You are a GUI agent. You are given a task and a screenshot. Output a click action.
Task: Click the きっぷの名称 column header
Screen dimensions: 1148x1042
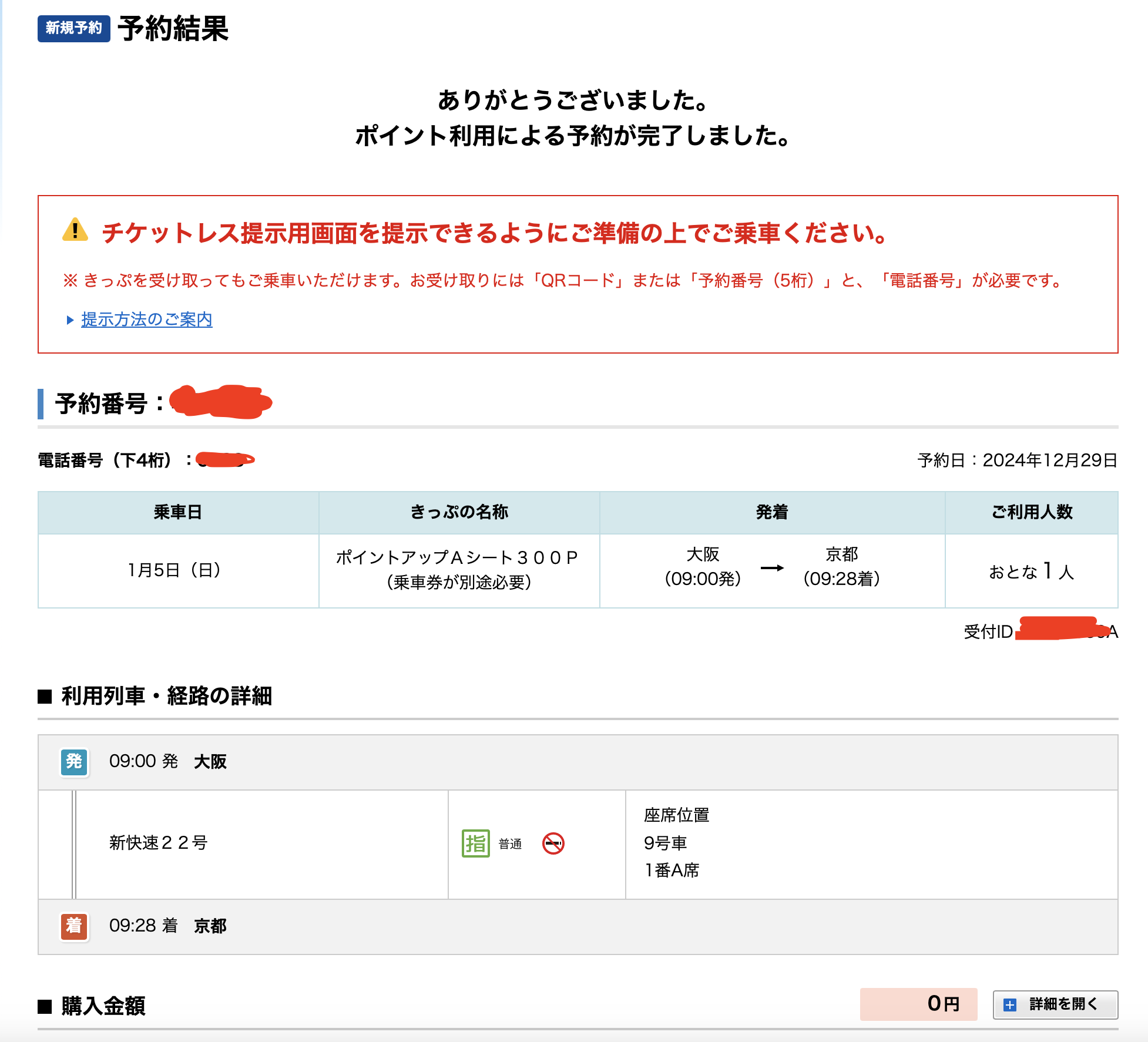(x=459, y=512)
